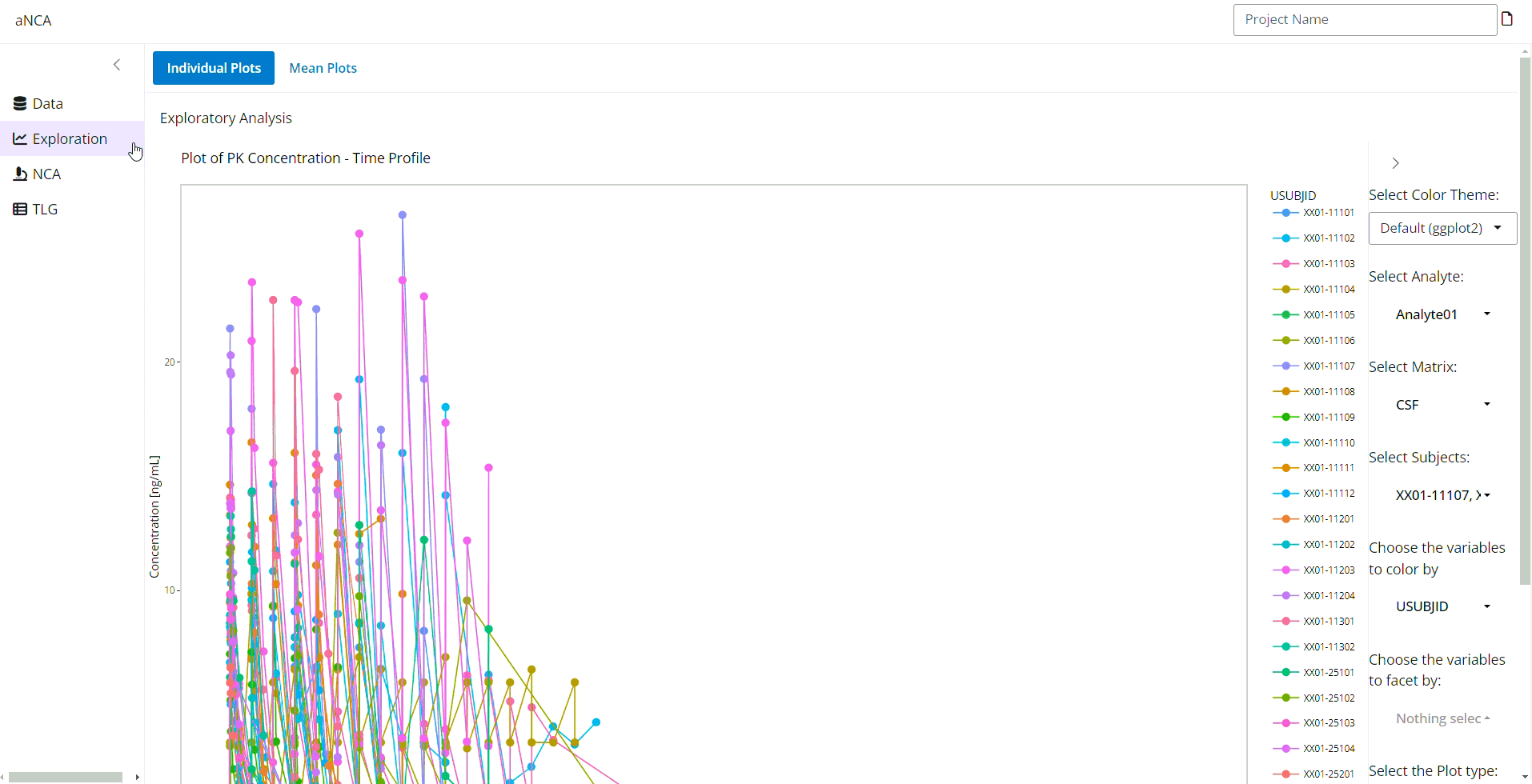Viewport: 1532px width, 784px height.
Task: Select the Individual Plots tab
Action: [x=214, y=68]
